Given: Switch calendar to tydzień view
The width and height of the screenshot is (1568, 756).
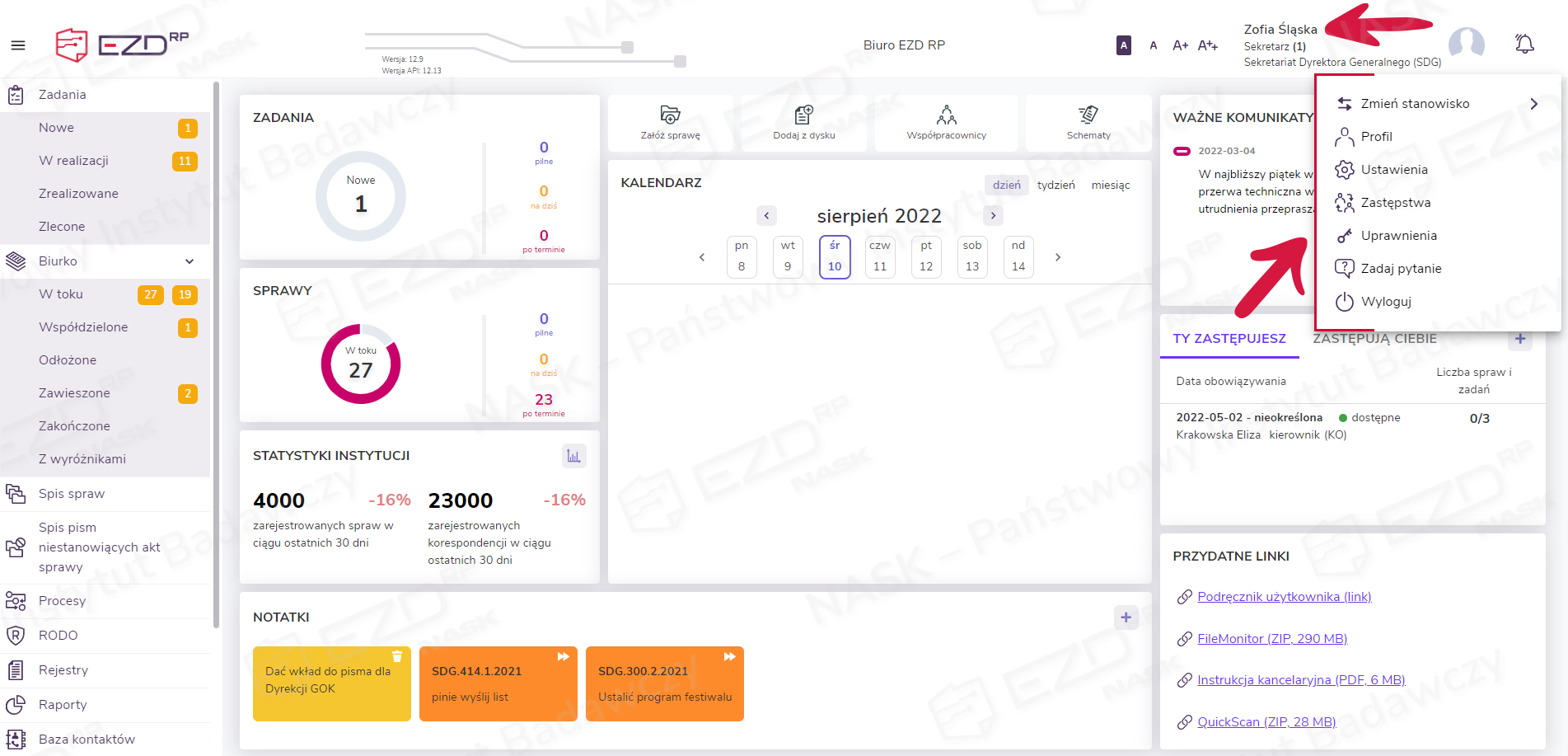Looking at the screenshot, I should [x=1055, y=185].
